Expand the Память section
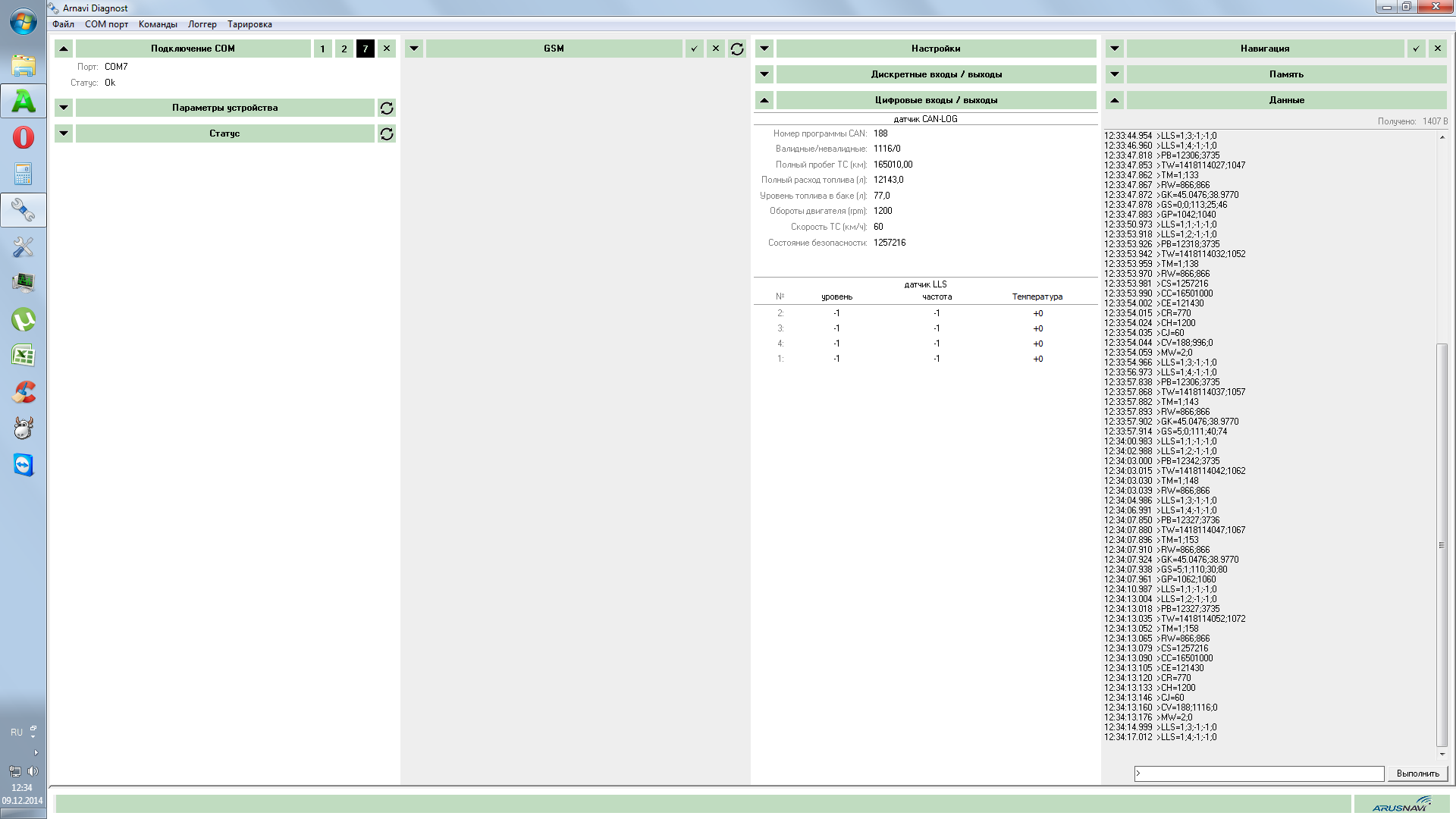This screenshot has height=819, width=1456. [1115, 74]
